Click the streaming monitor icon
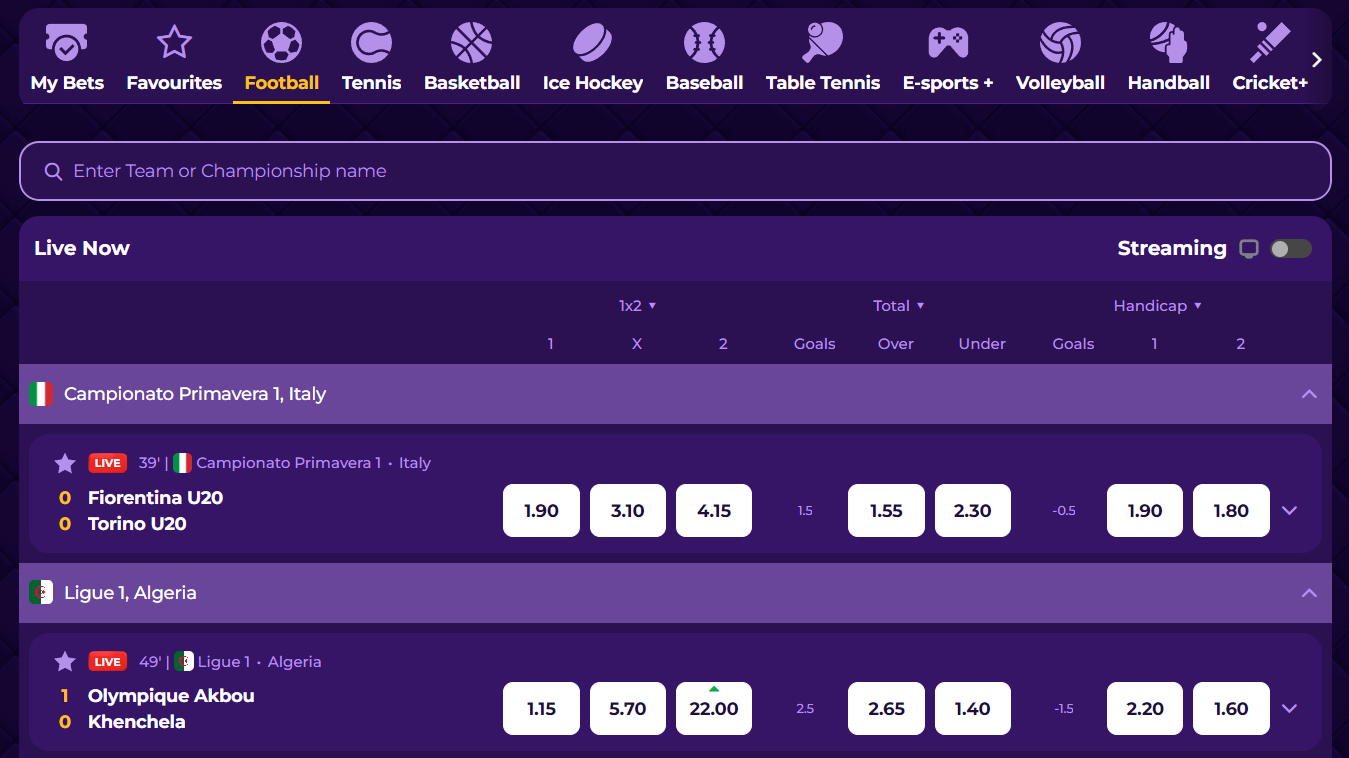Screen dimensions: 1349x758 (x=1249, y=249)
